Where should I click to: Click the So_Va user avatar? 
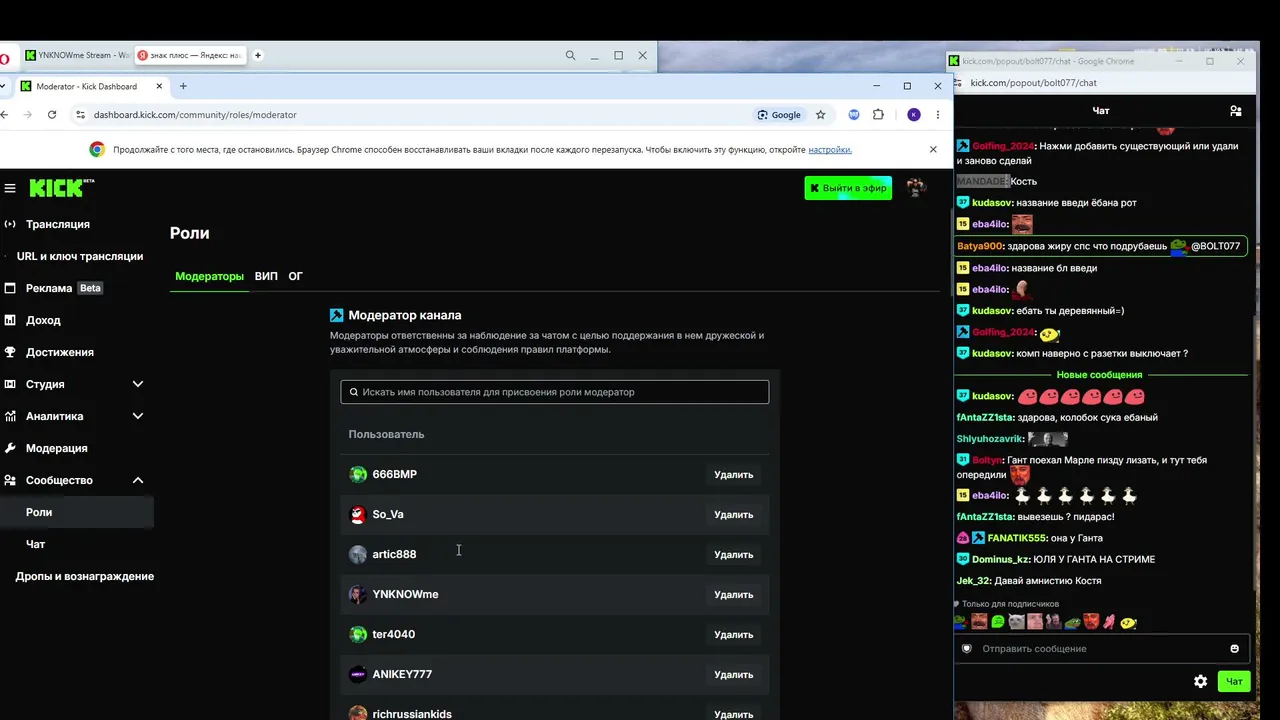point(358,514)
